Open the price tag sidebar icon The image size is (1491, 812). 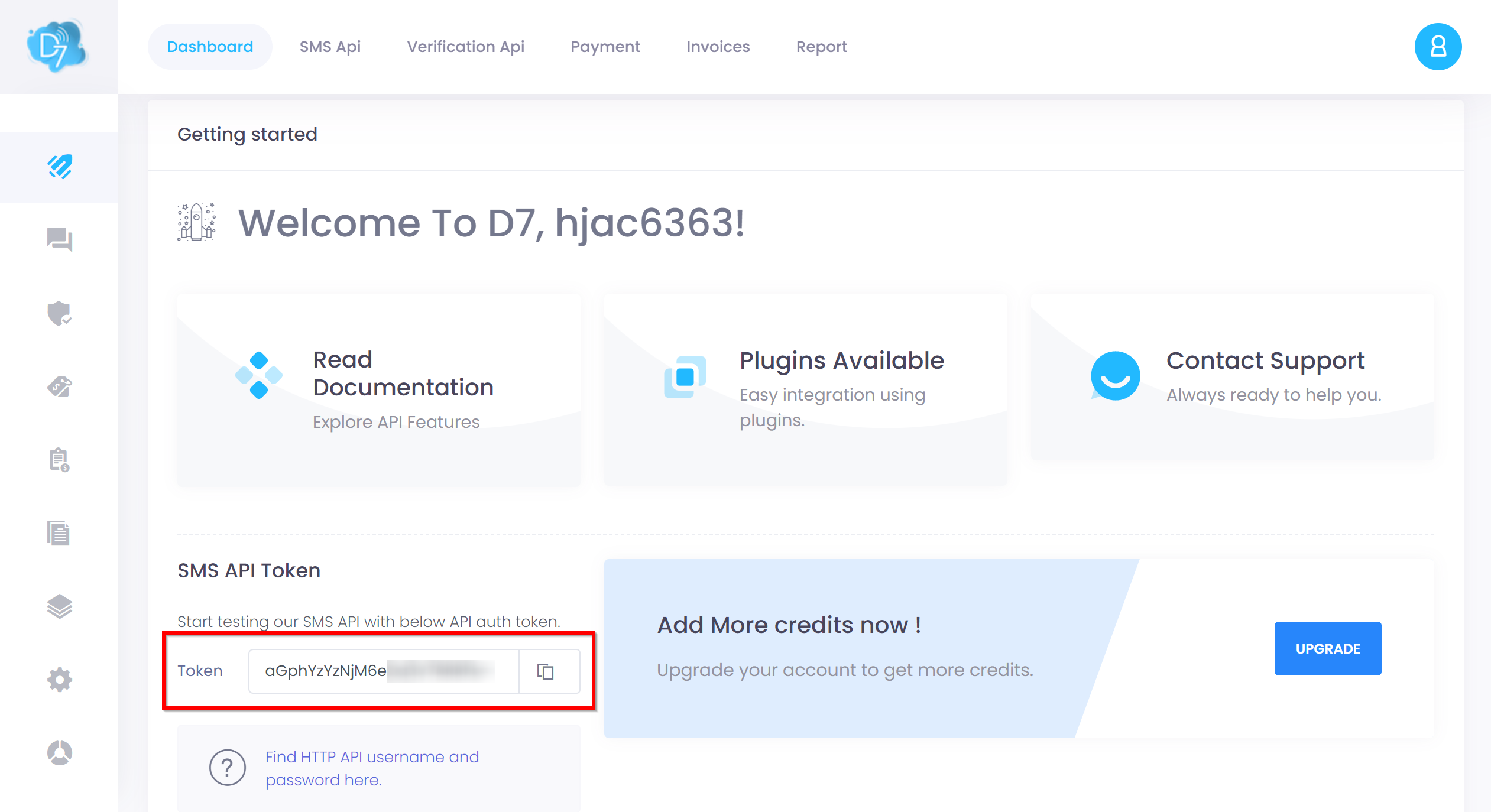tap(60, 386)
